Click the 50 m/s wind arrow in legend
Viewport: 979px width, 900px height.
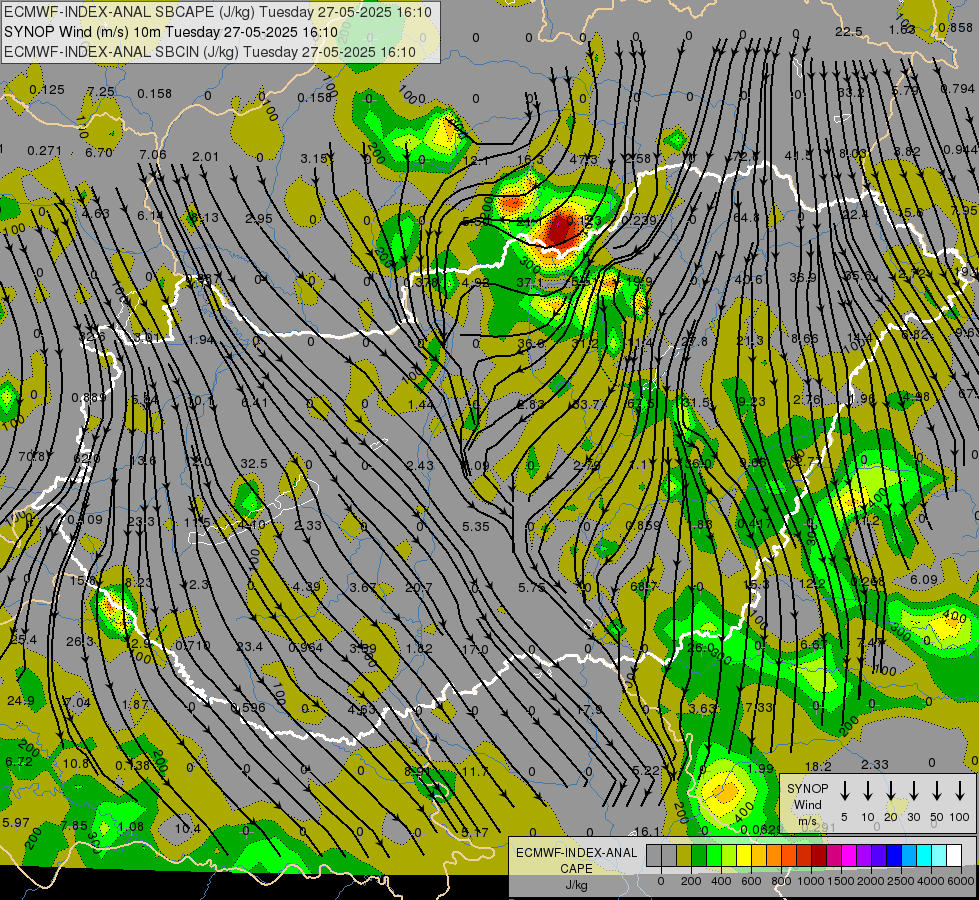click(x=937, y=791)
